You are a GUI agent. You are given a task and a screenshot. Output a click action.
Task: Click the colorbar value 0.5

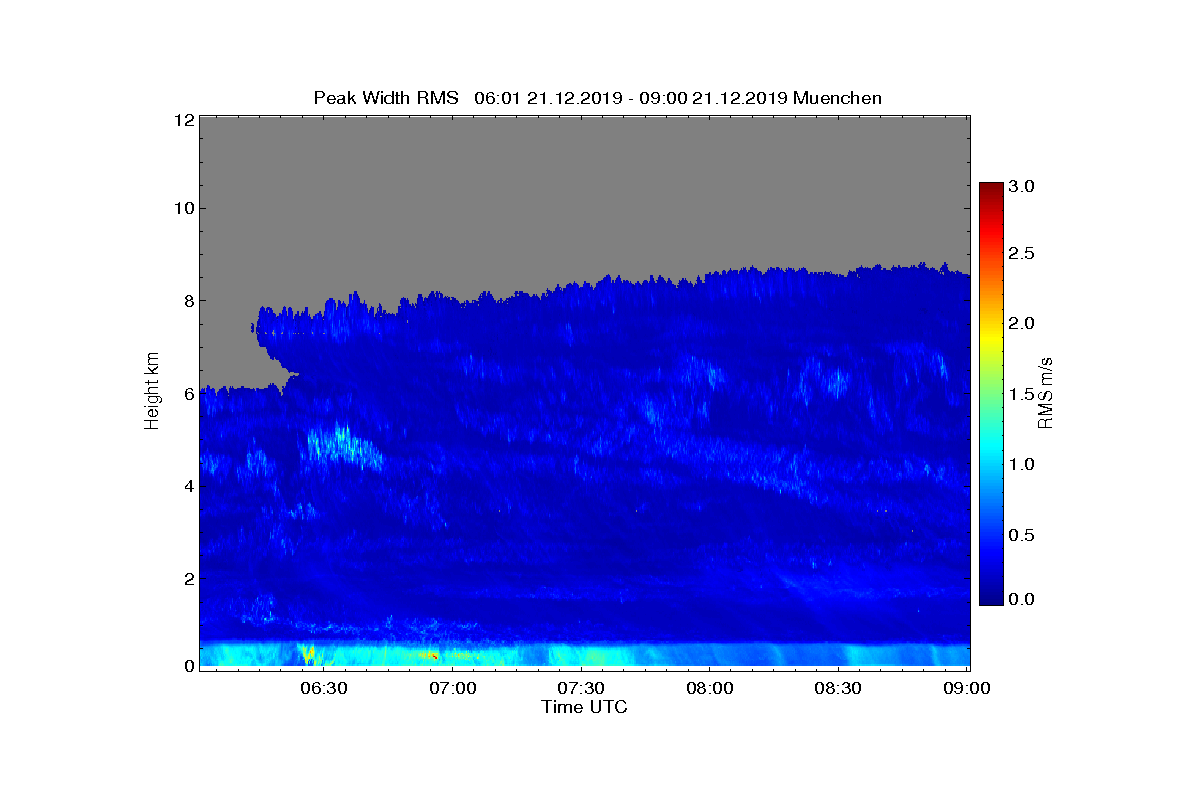point(1021,535)
